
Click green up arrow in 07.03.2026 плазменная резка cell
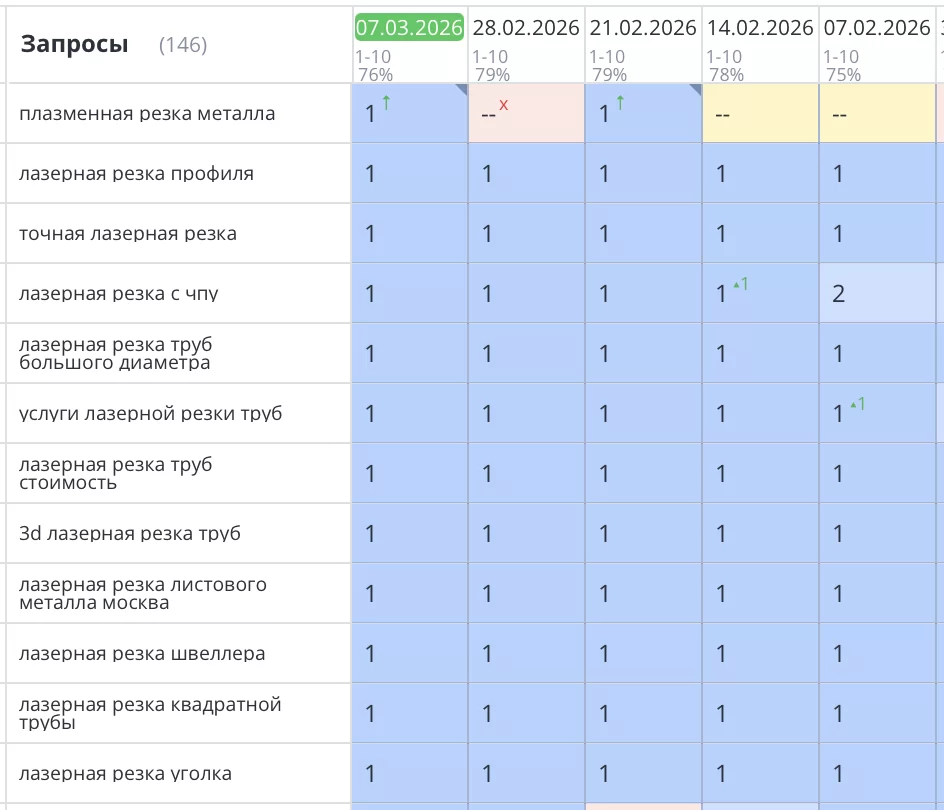(x=386, y=102)
